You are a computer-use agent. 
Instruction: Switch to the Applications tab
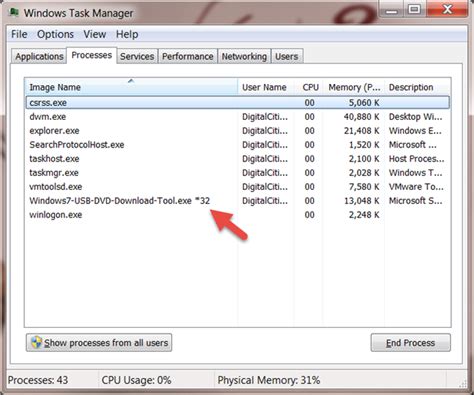pyautogui.click(x=39, y=56)
